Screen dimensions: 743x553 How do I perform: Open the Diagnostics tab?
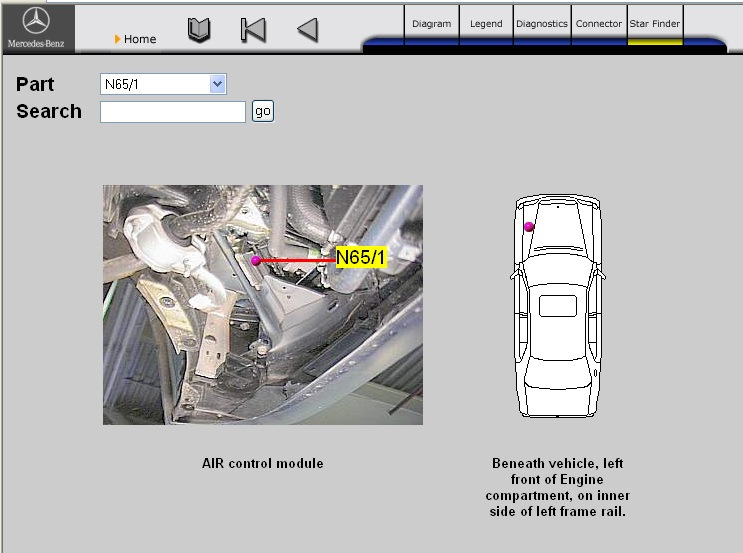[x=542, y=24]
